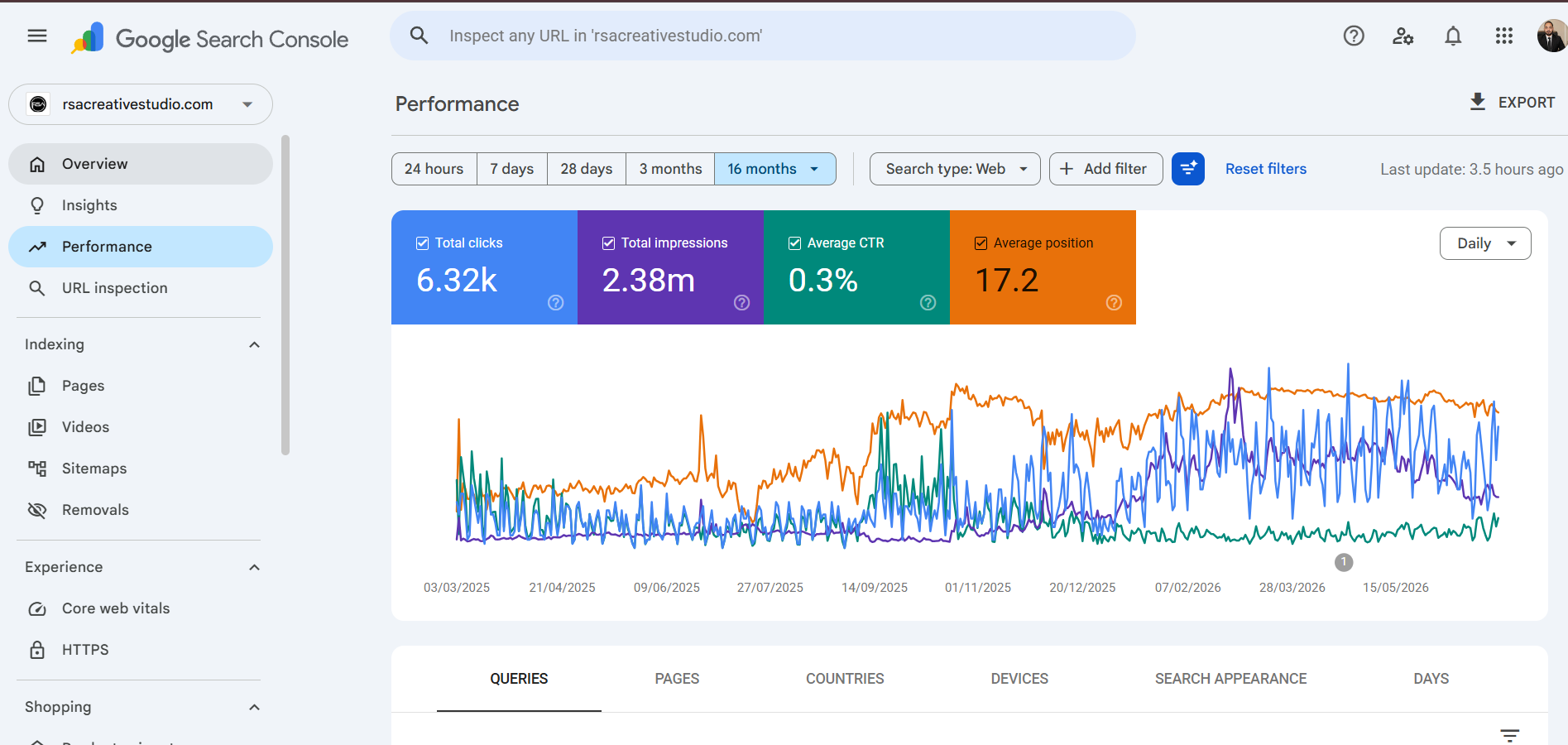Click the chart annotation marker 1
The width and height of the screenshot is (1568, 745).
click(x=1344, y=562)
